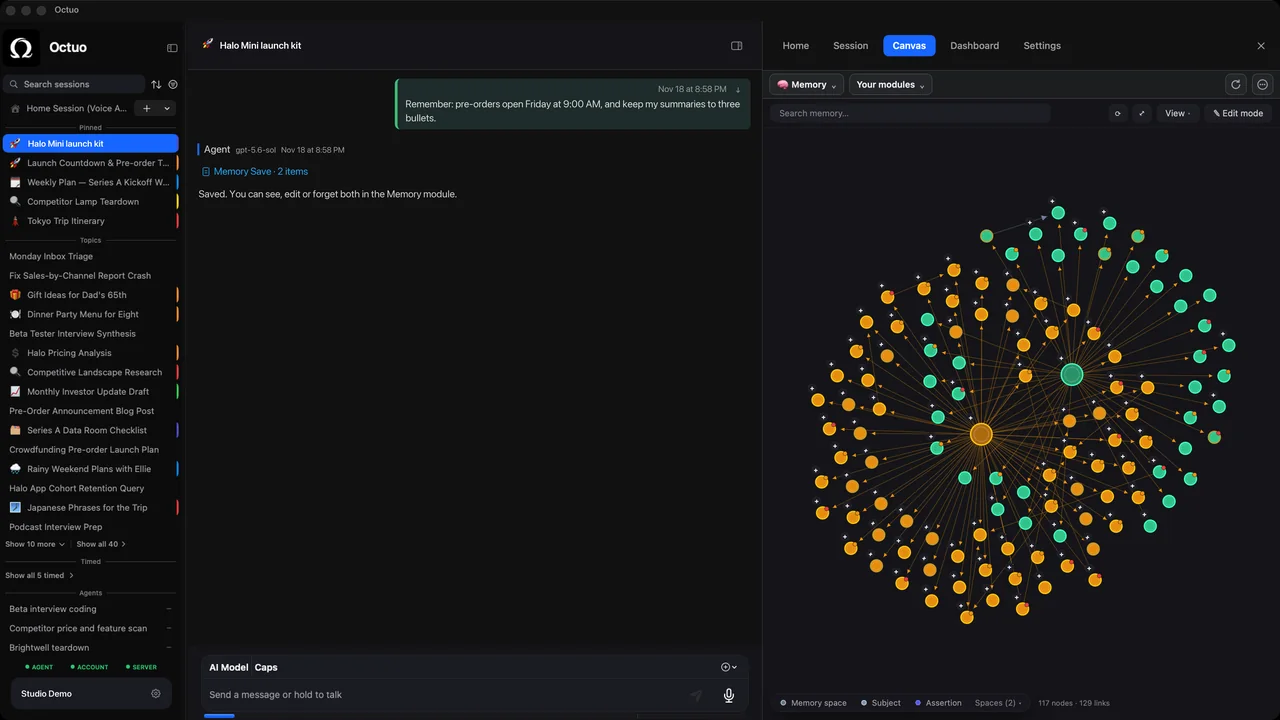Screen dimensions: 1280x720
Task: Toggle the chat side panel icon
Action: [737, 46]
